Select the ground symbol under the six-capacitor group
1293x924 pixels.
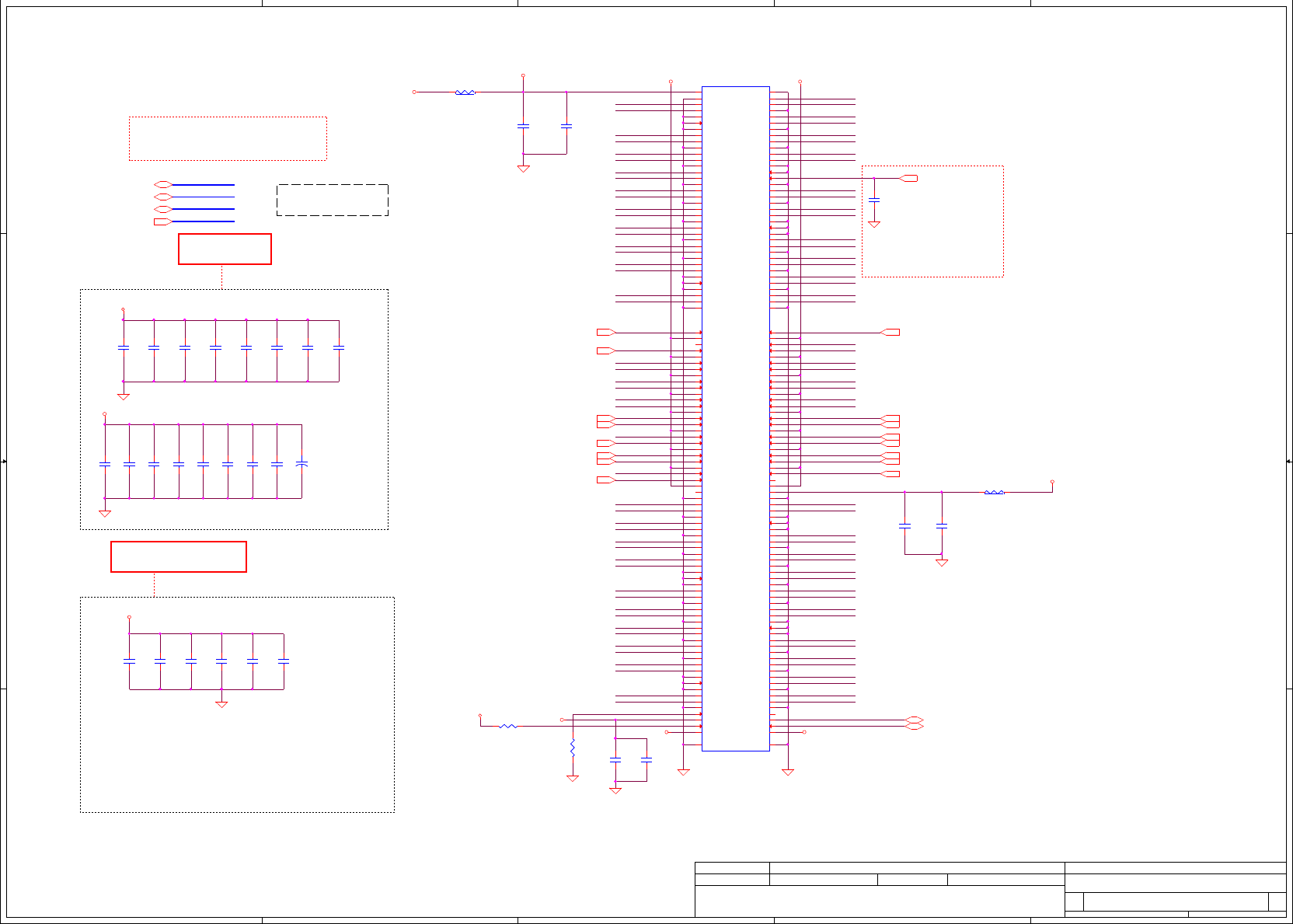point(221,704)
